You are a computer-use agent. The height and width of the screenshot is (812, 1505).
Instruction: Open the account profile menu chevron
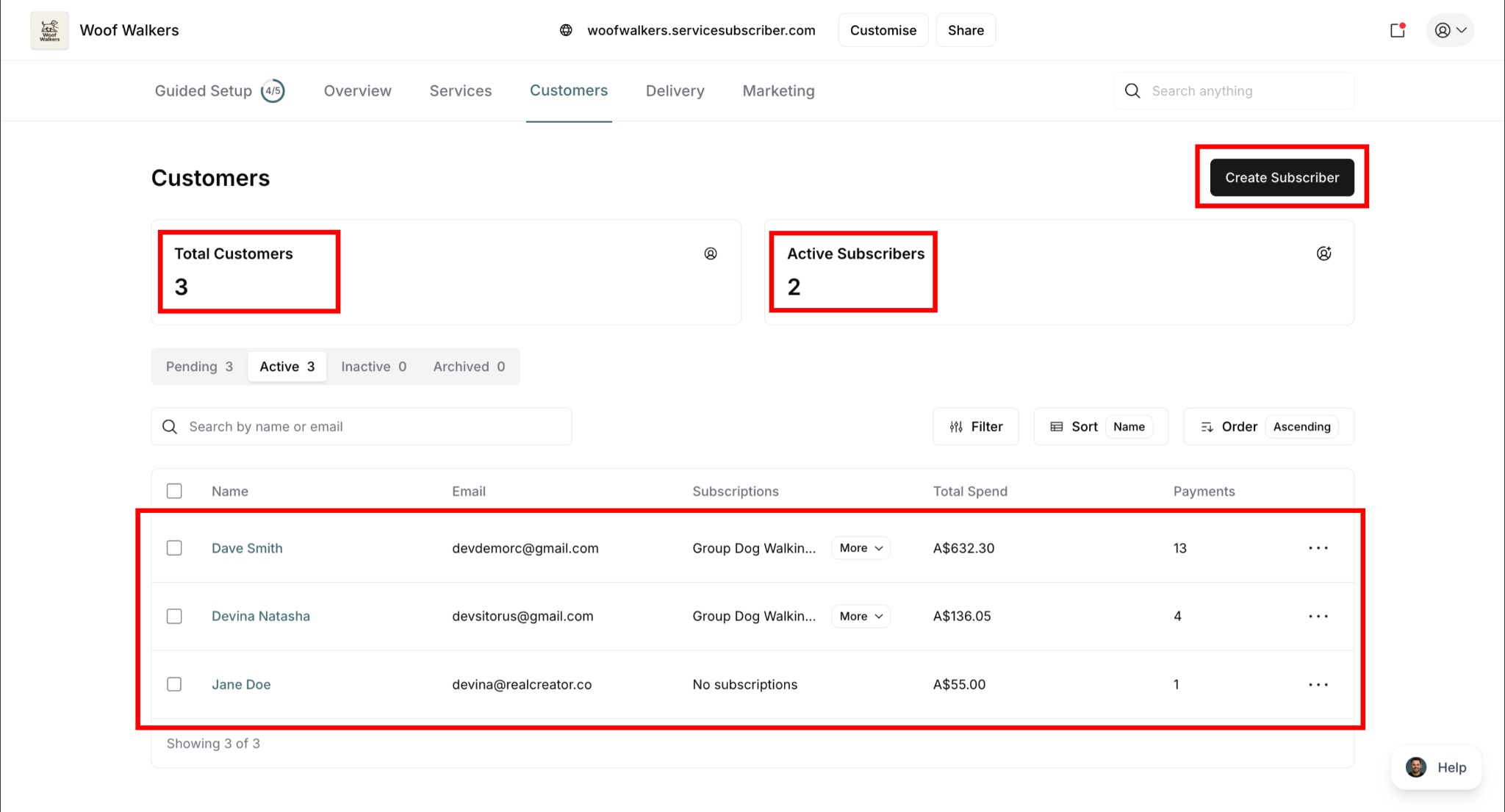pos(1461,30)
